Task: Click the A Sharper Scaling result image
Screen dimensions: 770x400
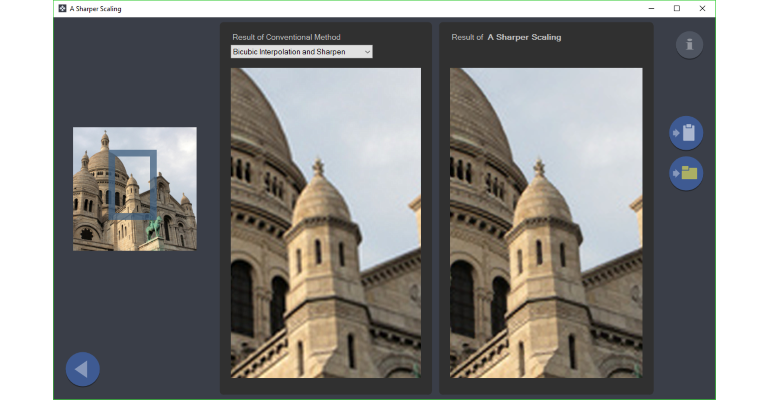Action: pos(546,223)
